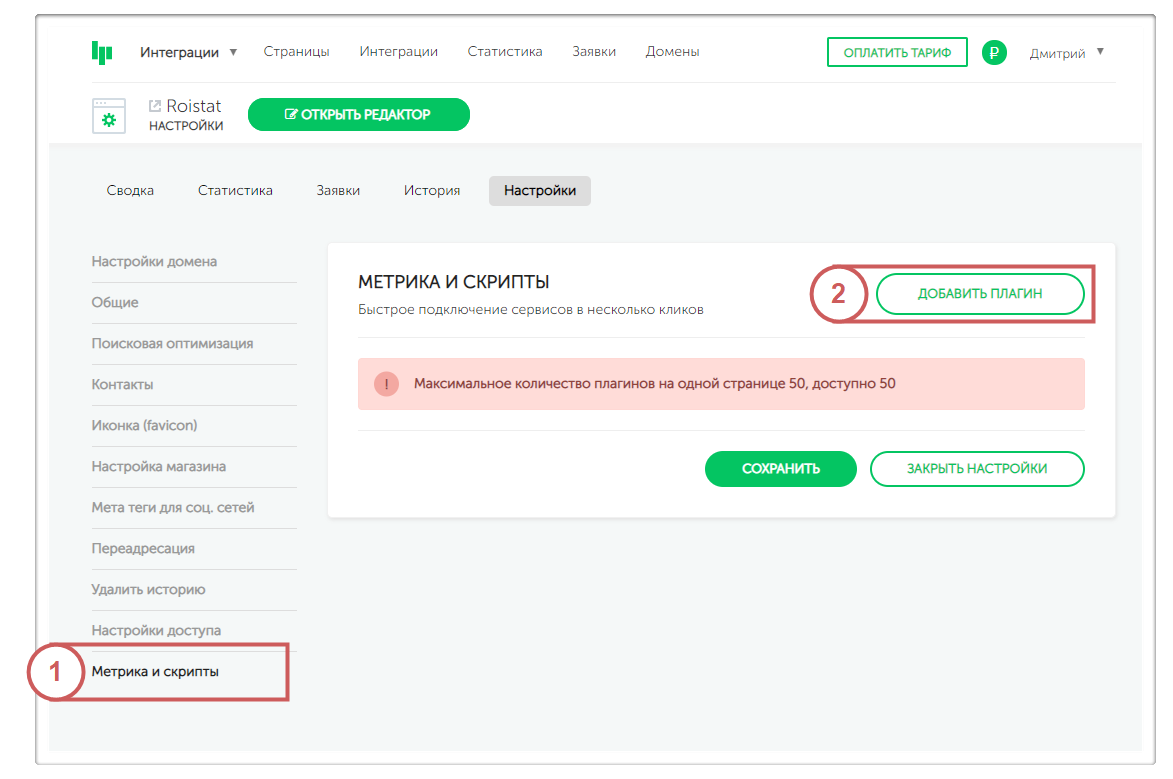Switch to the История tab
The height and width of the screenshot is (779, 1173).
coord(432,191)
